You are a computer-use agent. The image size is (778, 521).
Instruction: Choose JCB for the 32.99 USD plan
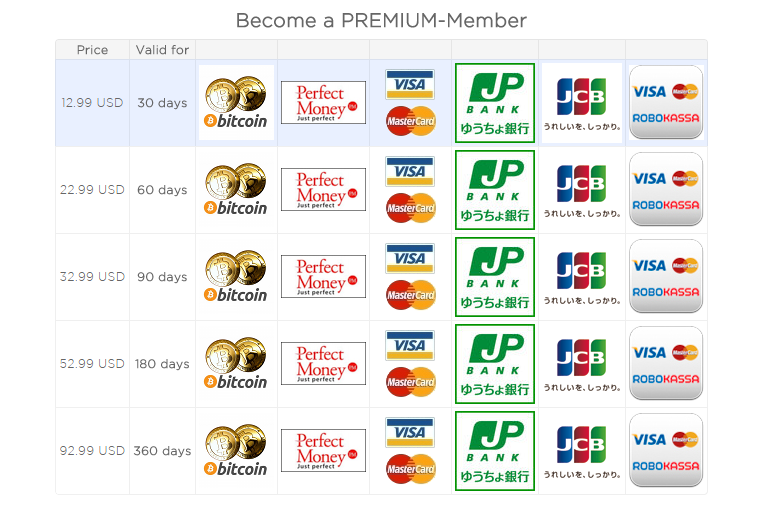pyautogui.click(x=582, y=277)
